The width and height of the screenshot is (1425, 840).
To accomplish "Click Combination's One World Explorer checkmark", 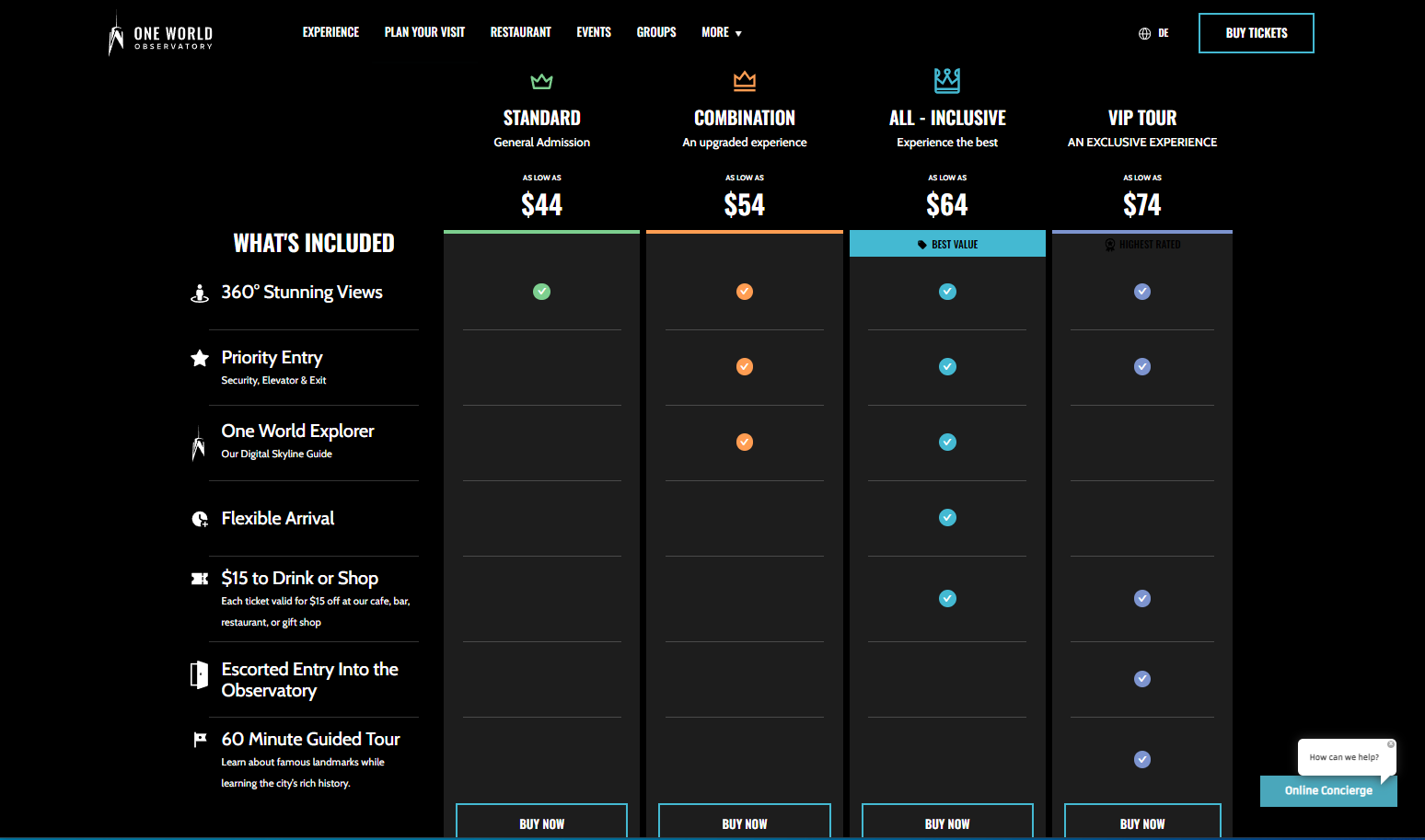I will tap(745, 443).
